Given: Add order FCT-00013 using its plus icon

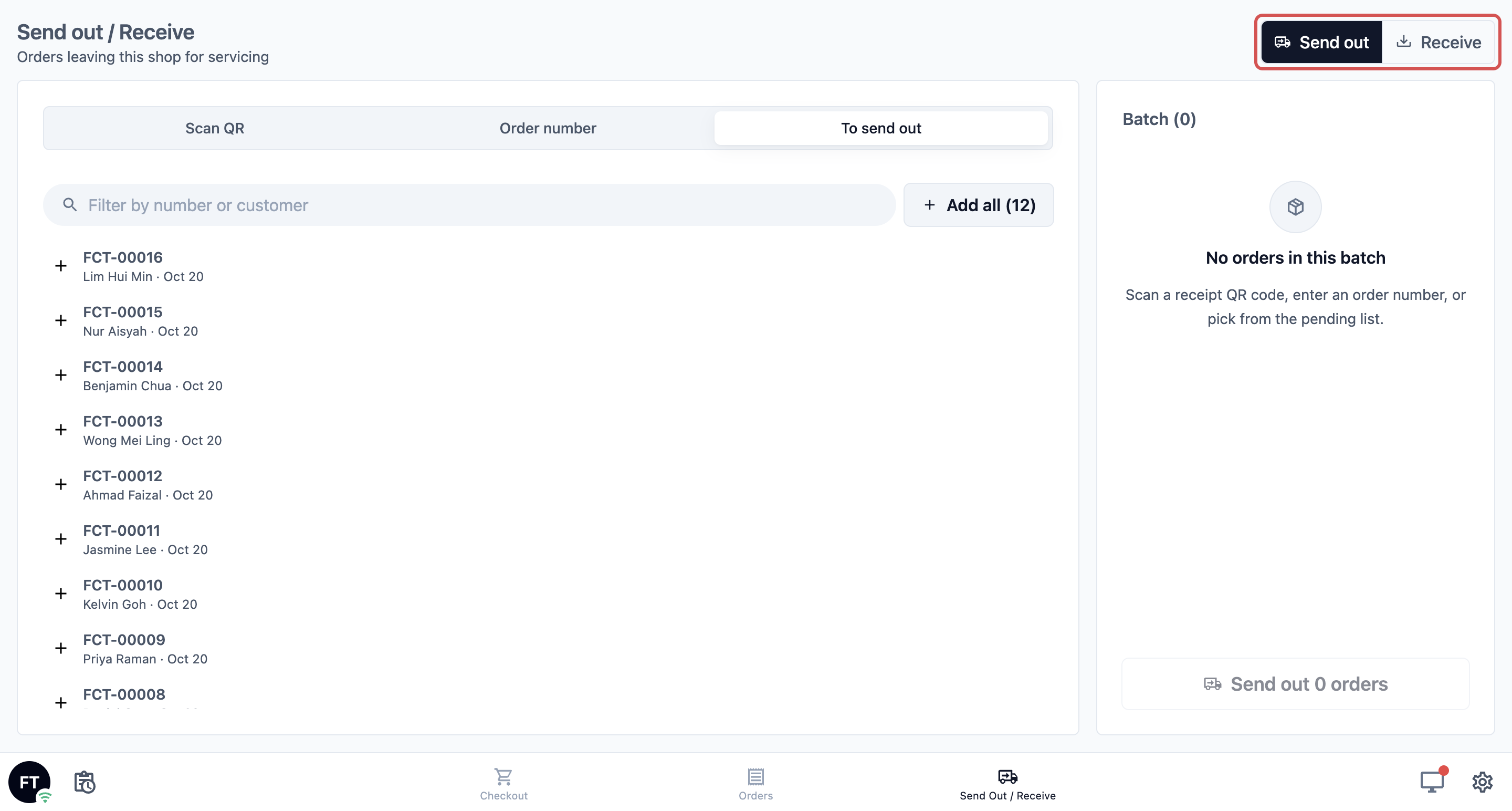Looking at the screenshot, I should 60,430.
